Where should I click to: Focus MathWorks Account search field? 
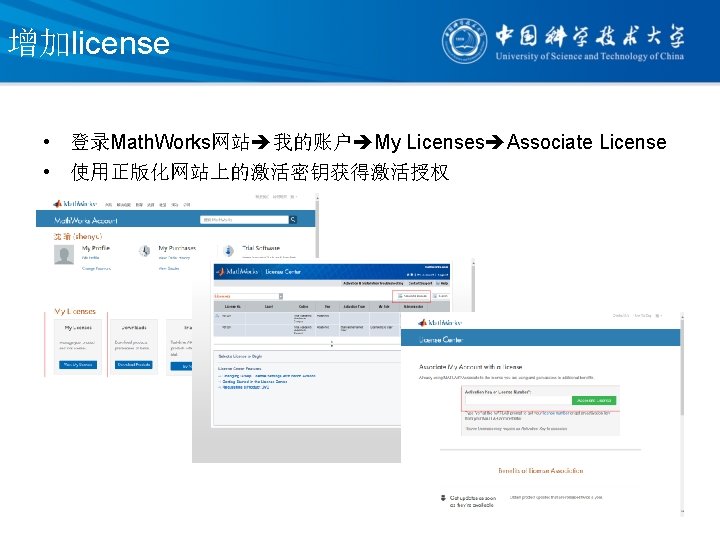(x=244, y=220)
